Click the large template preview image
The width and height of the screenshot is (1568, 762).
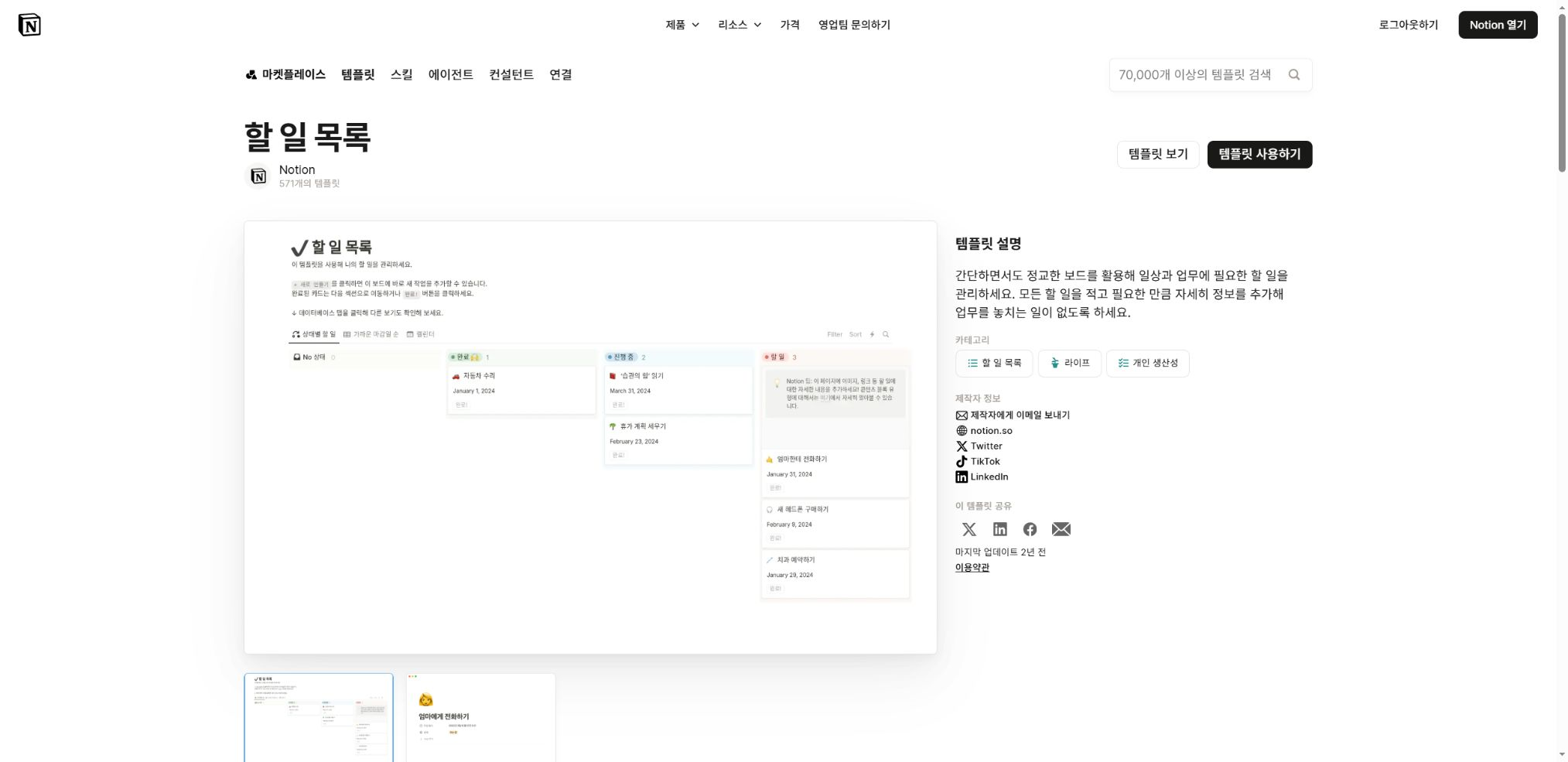click(x=590, y=437)
